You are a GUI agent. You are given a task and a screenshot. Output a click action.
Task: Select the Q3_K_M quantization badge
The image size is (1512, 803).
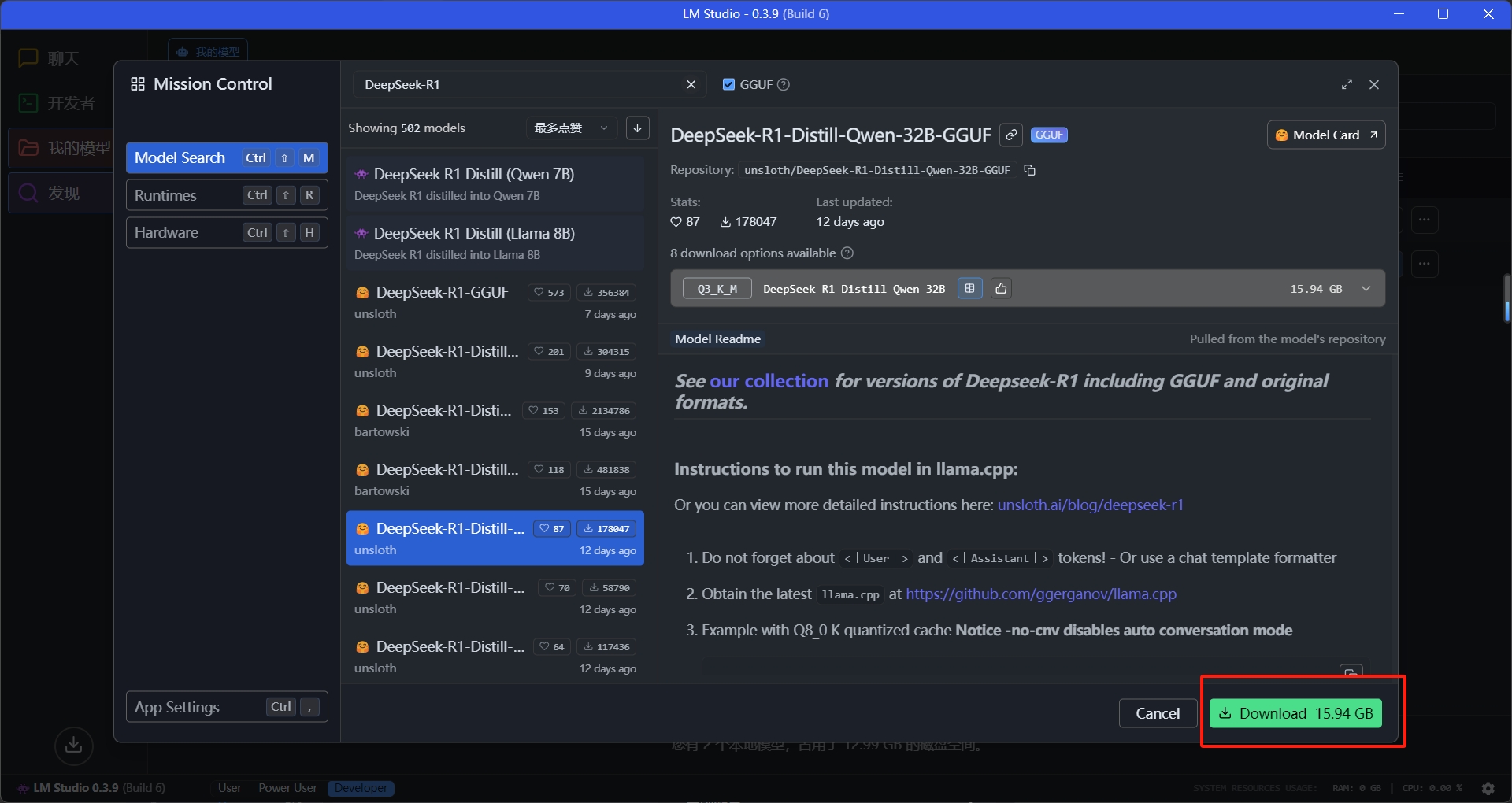point(717,289)
